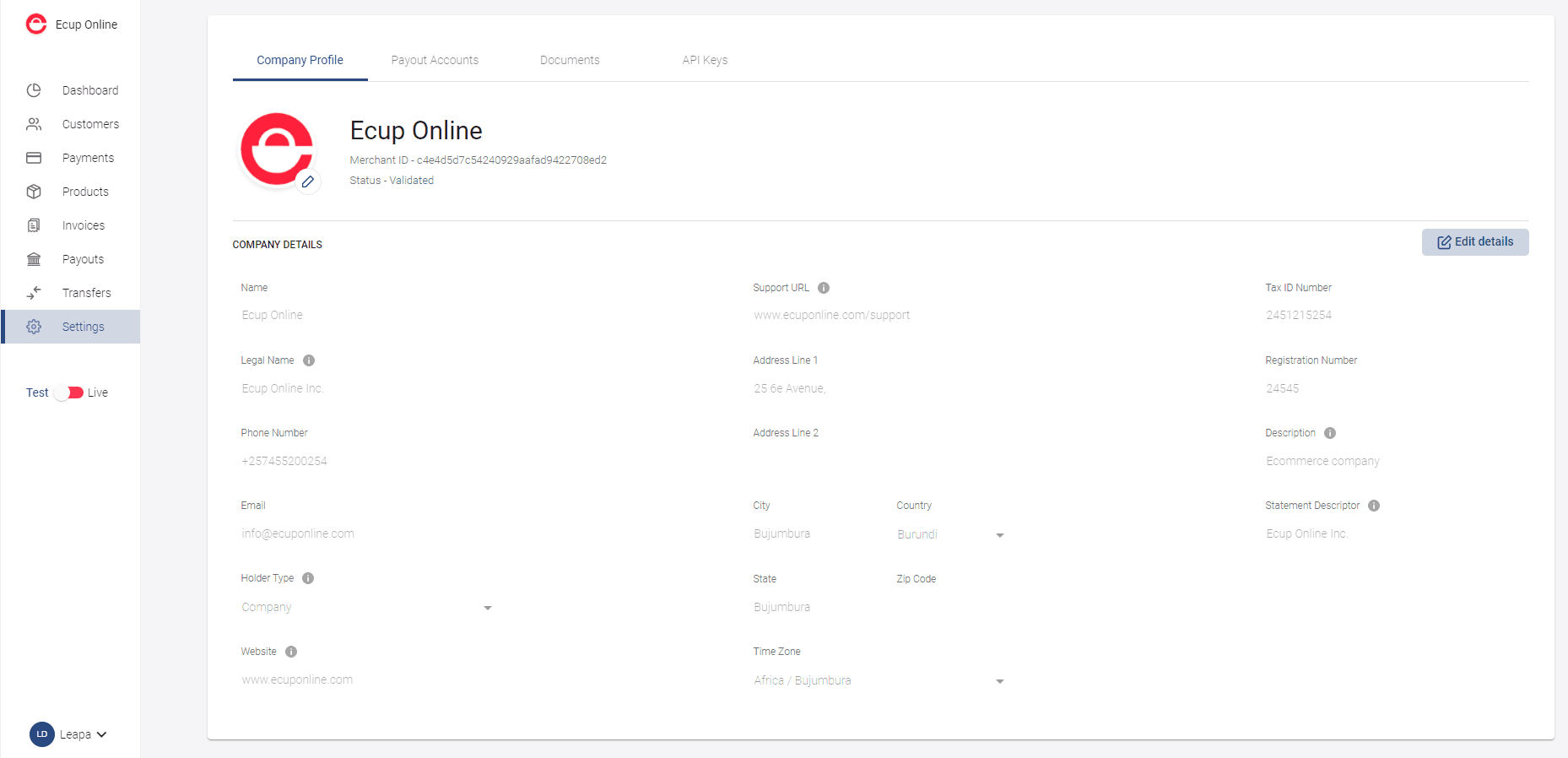Switch to the API Keys tab
This screenshot has width=1568, height=758.
pos(705,60)
